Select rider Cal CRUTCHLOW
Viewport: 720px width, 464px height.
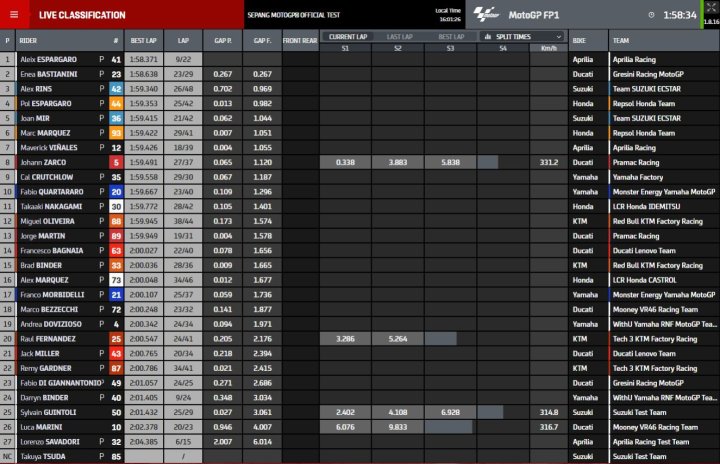[x=46, y=177]
